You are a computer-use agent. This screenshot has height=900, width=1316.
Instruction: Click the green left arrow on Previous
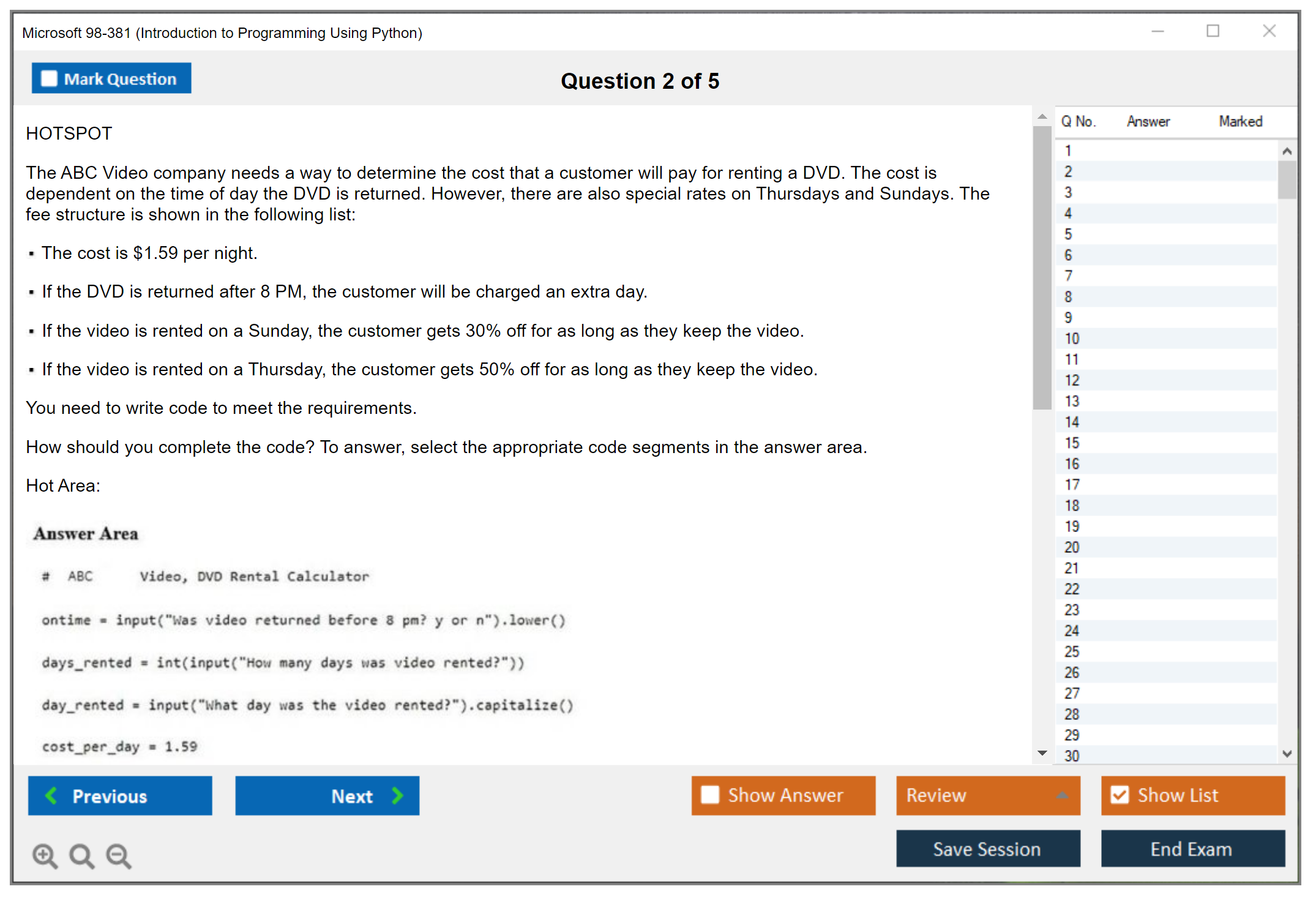coord(51,795)
